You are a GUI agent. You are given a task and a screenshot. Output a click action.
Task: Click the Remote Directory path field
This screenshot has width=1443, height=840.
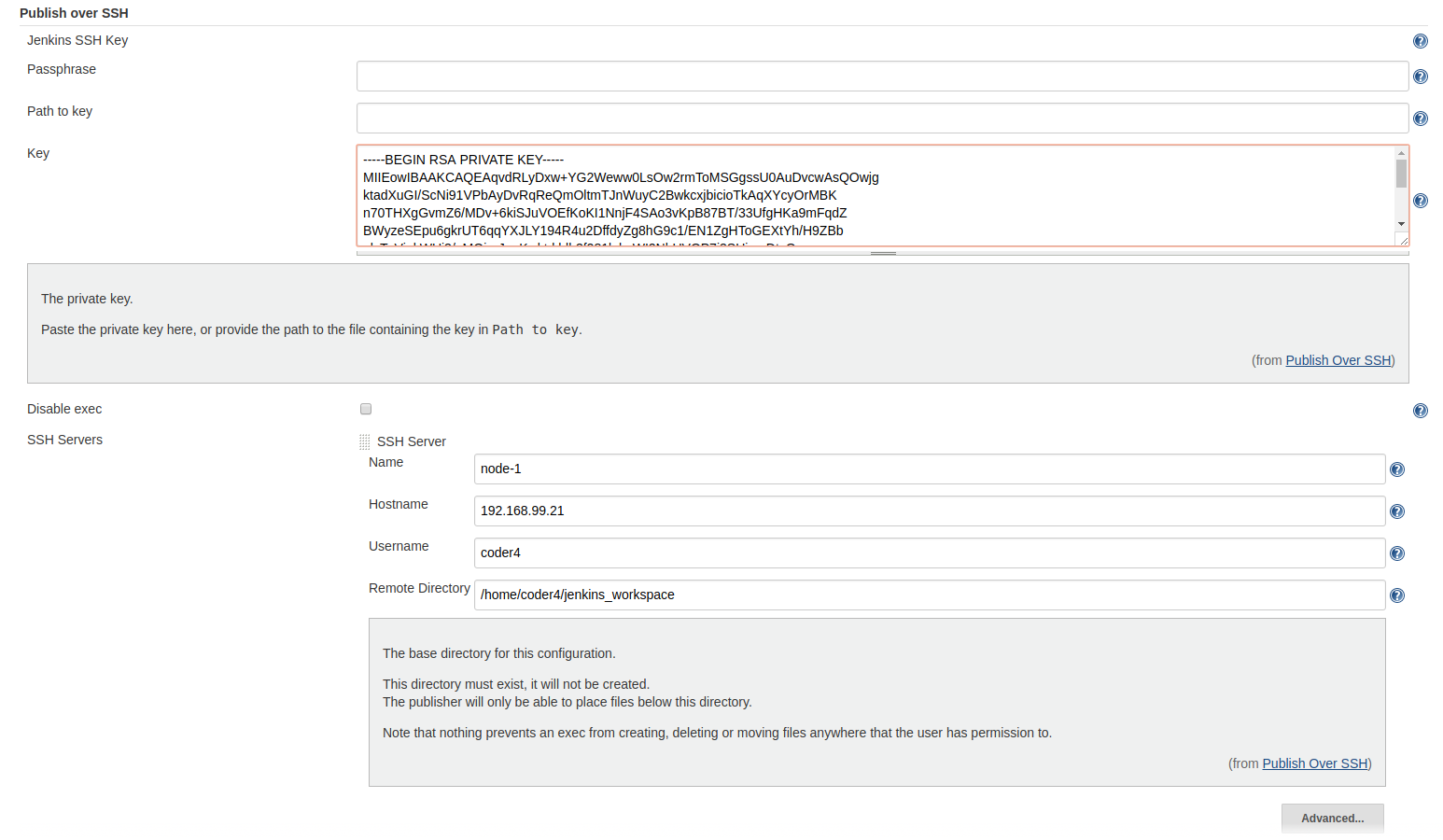coord(929,595)
